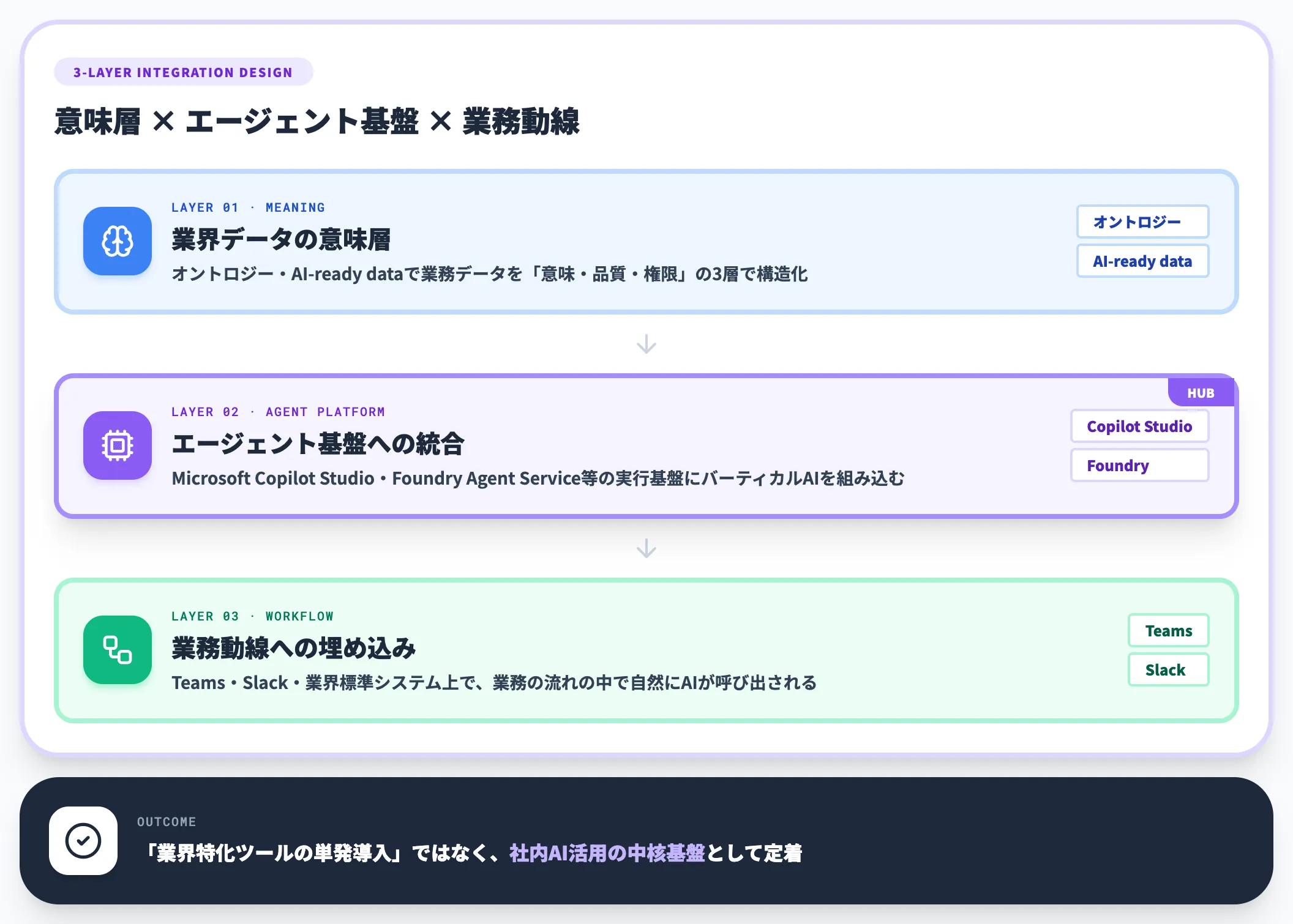Viewport: 1293px width, 924px height.
Task: Click the LAYER 02 · AGENT PLATFORM label
Action: point(278,412)
